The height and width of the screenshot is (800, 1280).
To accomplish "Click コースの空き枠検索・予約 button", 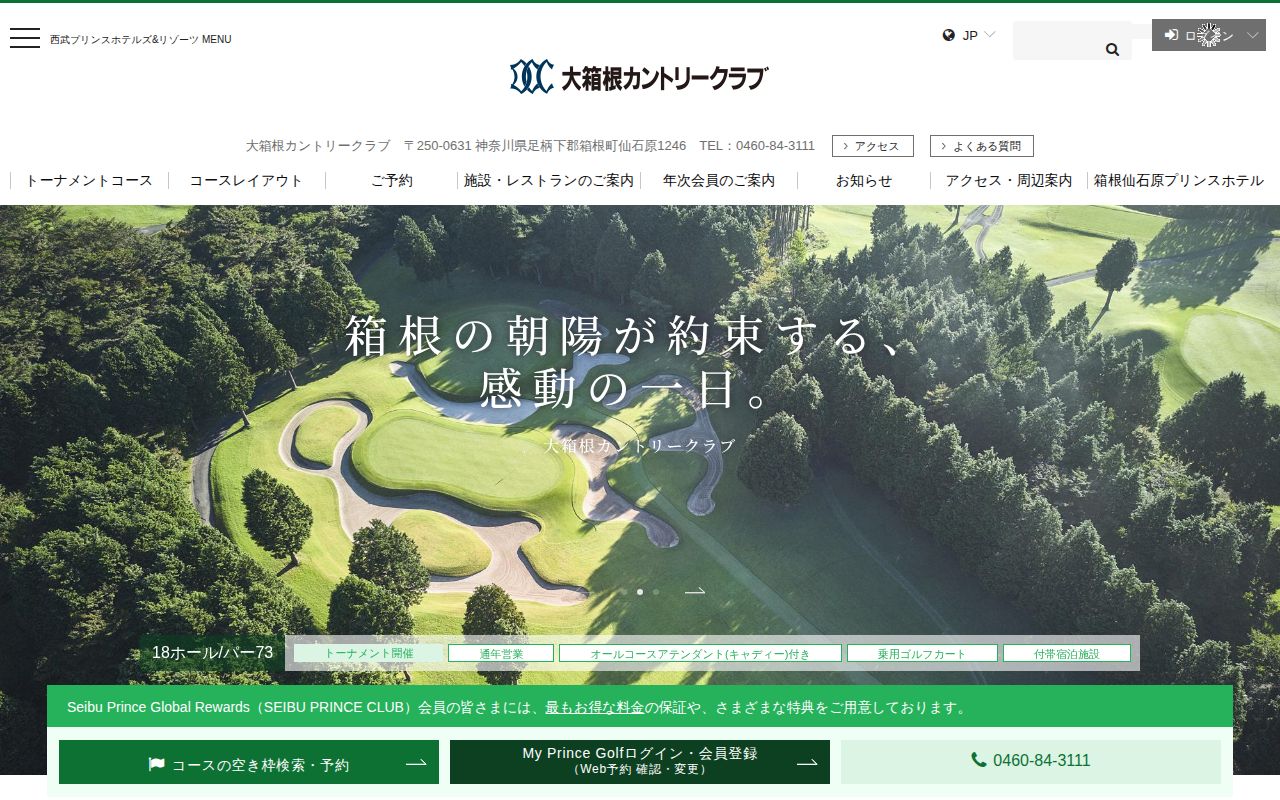I will [x=249, y=762].
